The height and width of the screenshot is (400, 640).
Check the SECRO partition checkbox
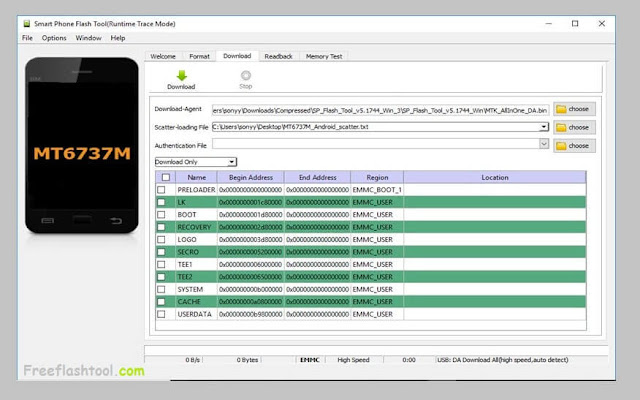(161, 252)
